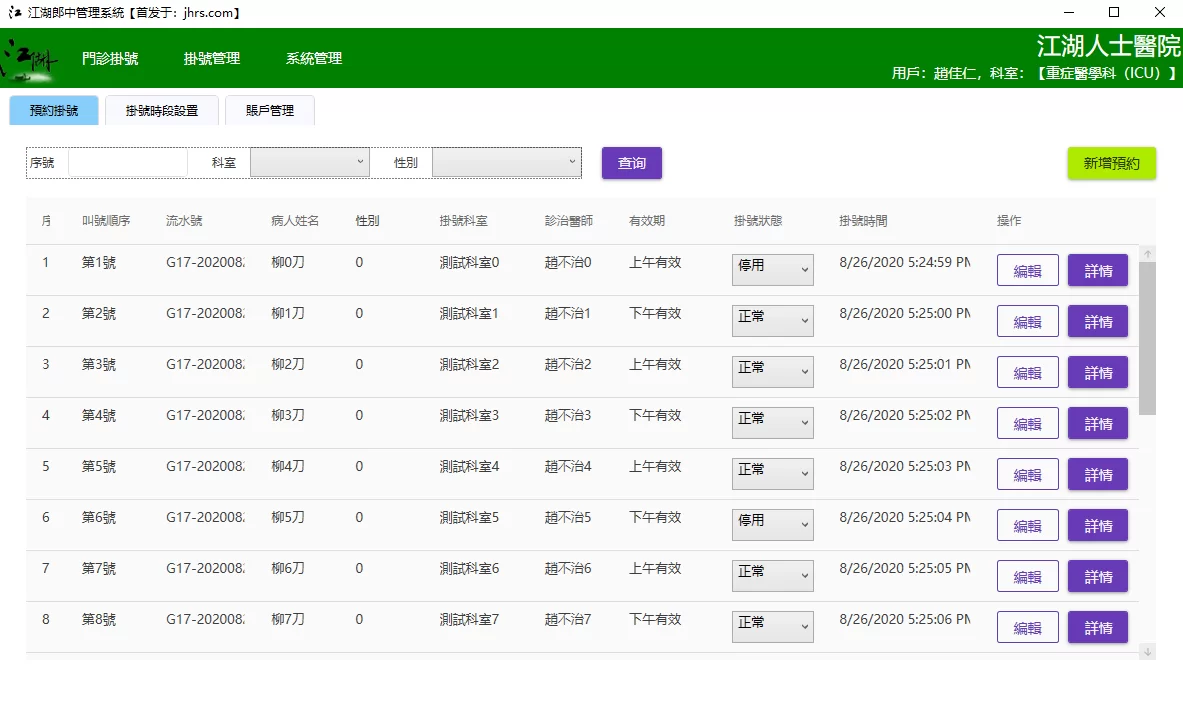Viewport: 1183px width, 705px height.
Task: Click the app icon in title bar
Action: (x=13, y=13)
